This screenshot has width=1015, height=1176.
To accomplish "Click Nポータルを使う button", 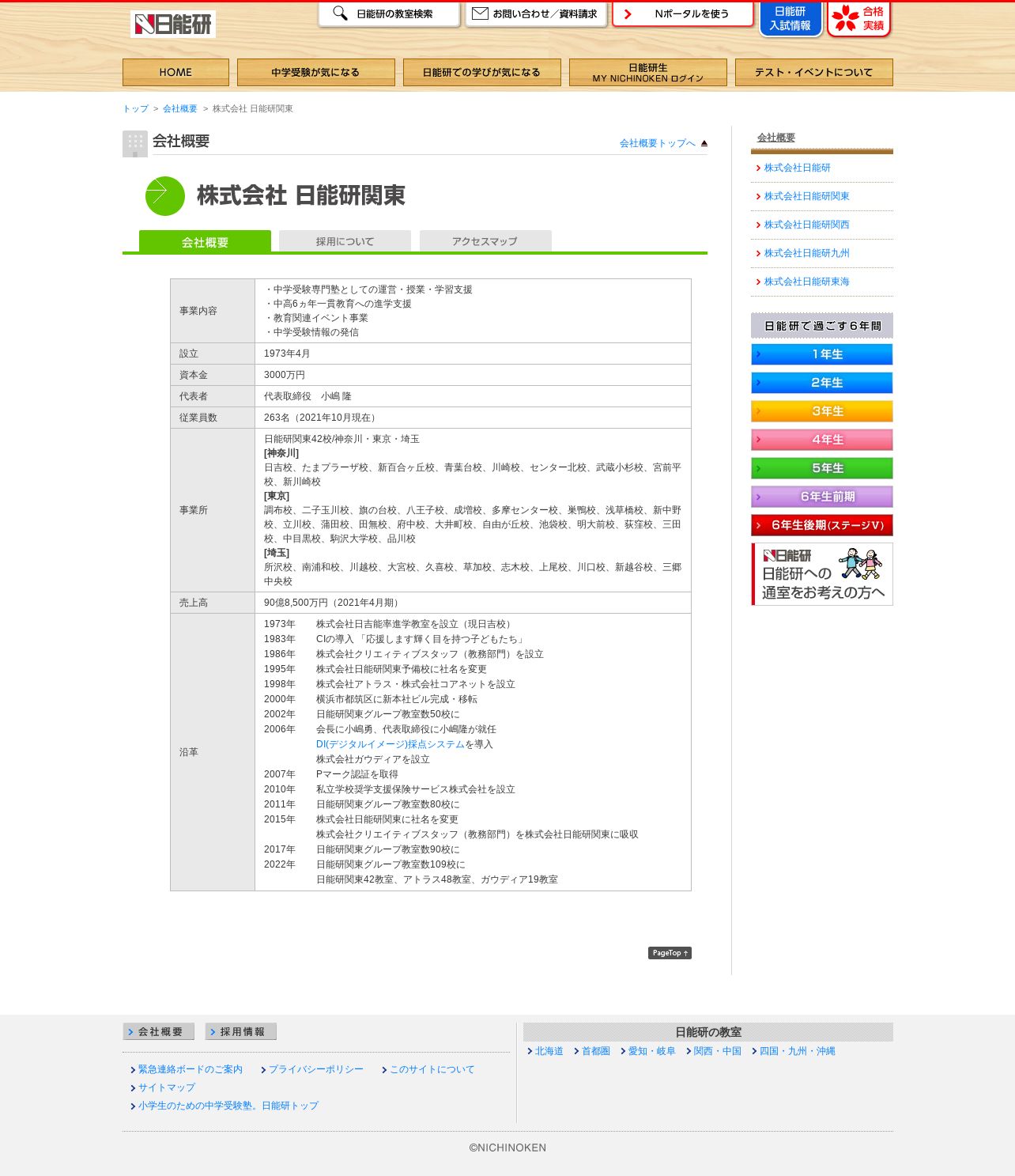I will click(x=683, y=14).
